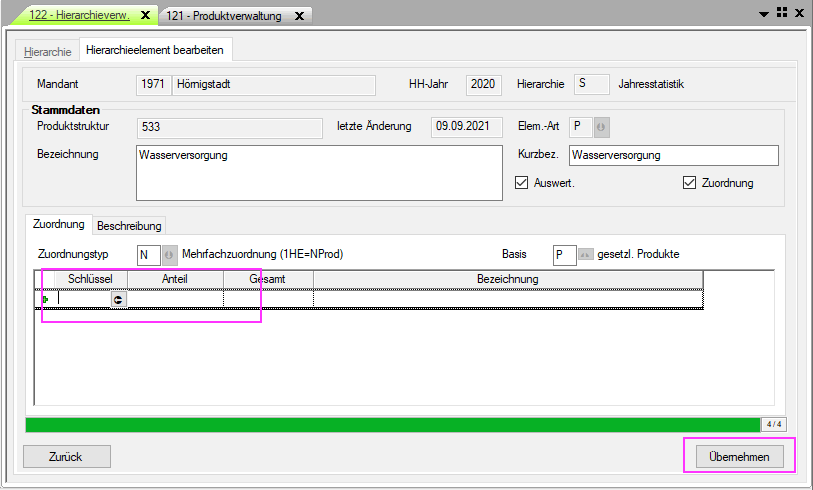Open the Beschreibung tab

(130, 225)
